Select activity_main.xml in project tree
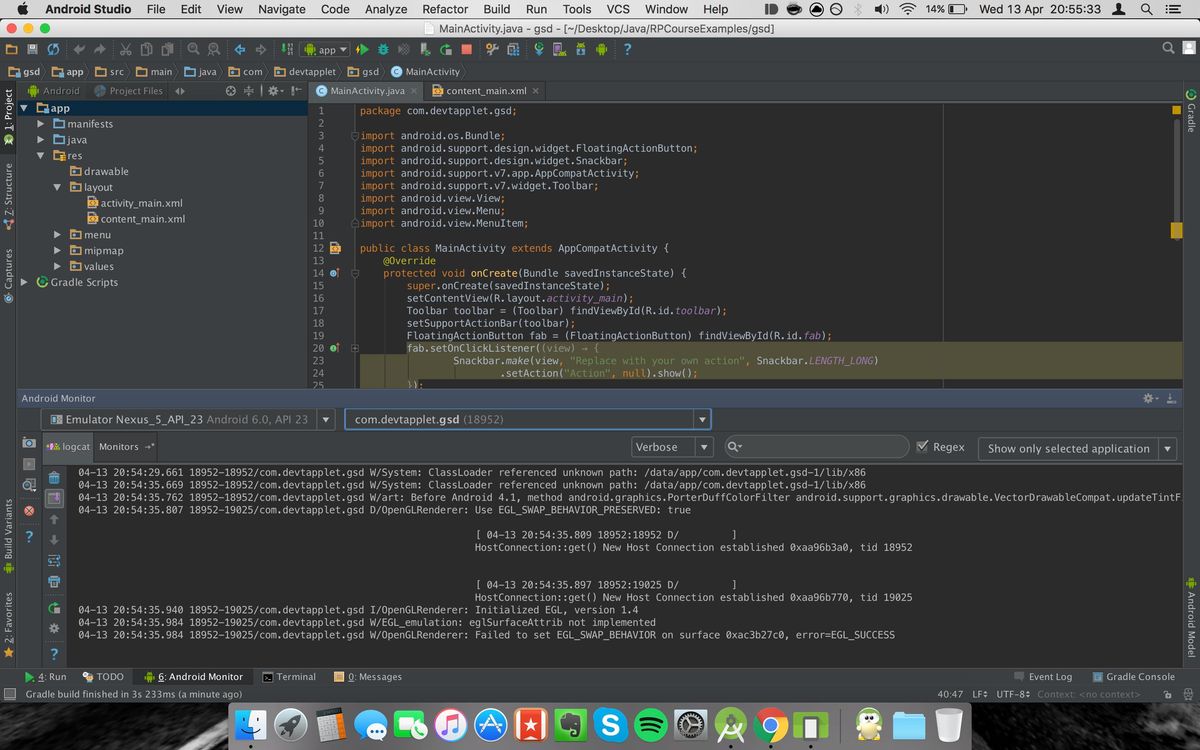 click(x=134, y=203)
